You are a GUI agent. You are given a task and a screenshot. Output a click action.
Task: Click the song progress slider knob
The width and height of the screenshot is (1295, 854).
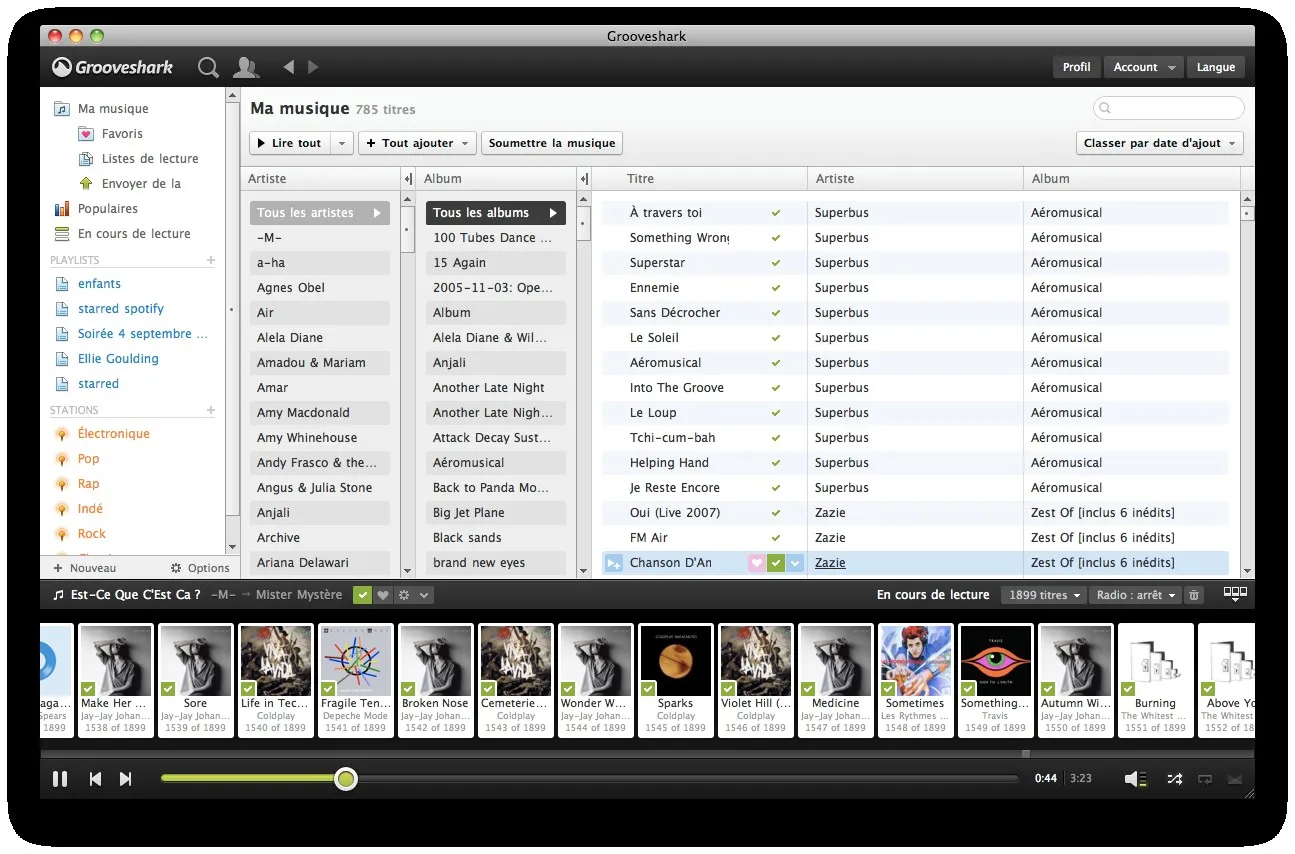click(346, 778)
